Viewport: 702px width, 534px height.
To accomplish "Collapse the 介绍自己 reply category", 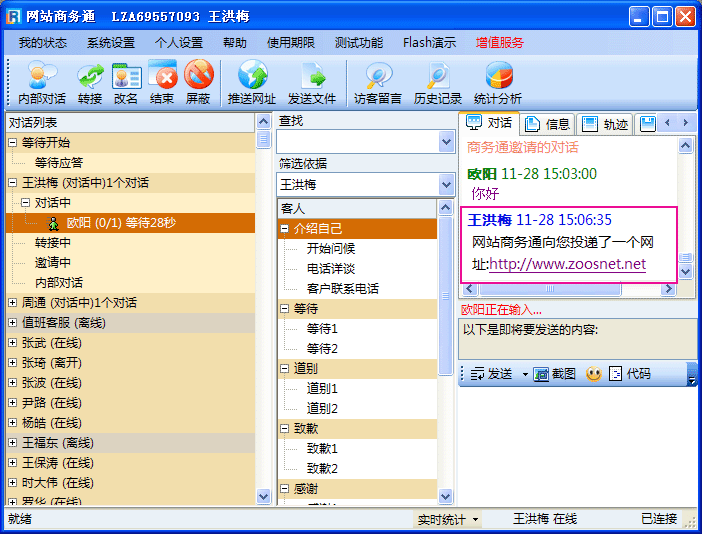I will coord(285,229).
